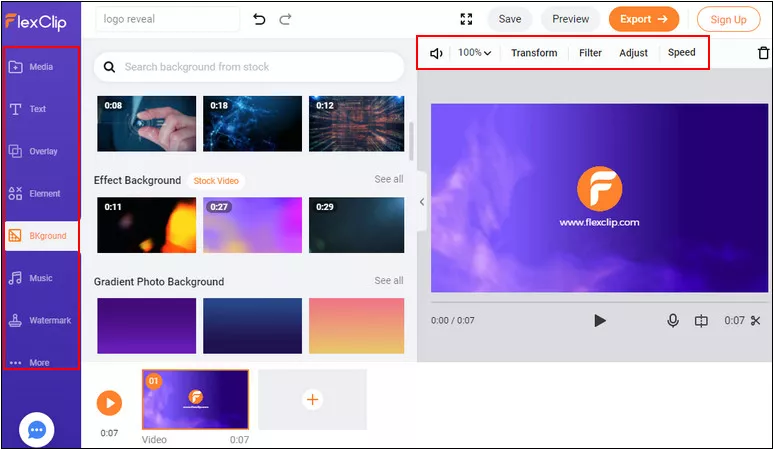Select storyboard clip 01
774x450 pixels.
tap(195, 400)
